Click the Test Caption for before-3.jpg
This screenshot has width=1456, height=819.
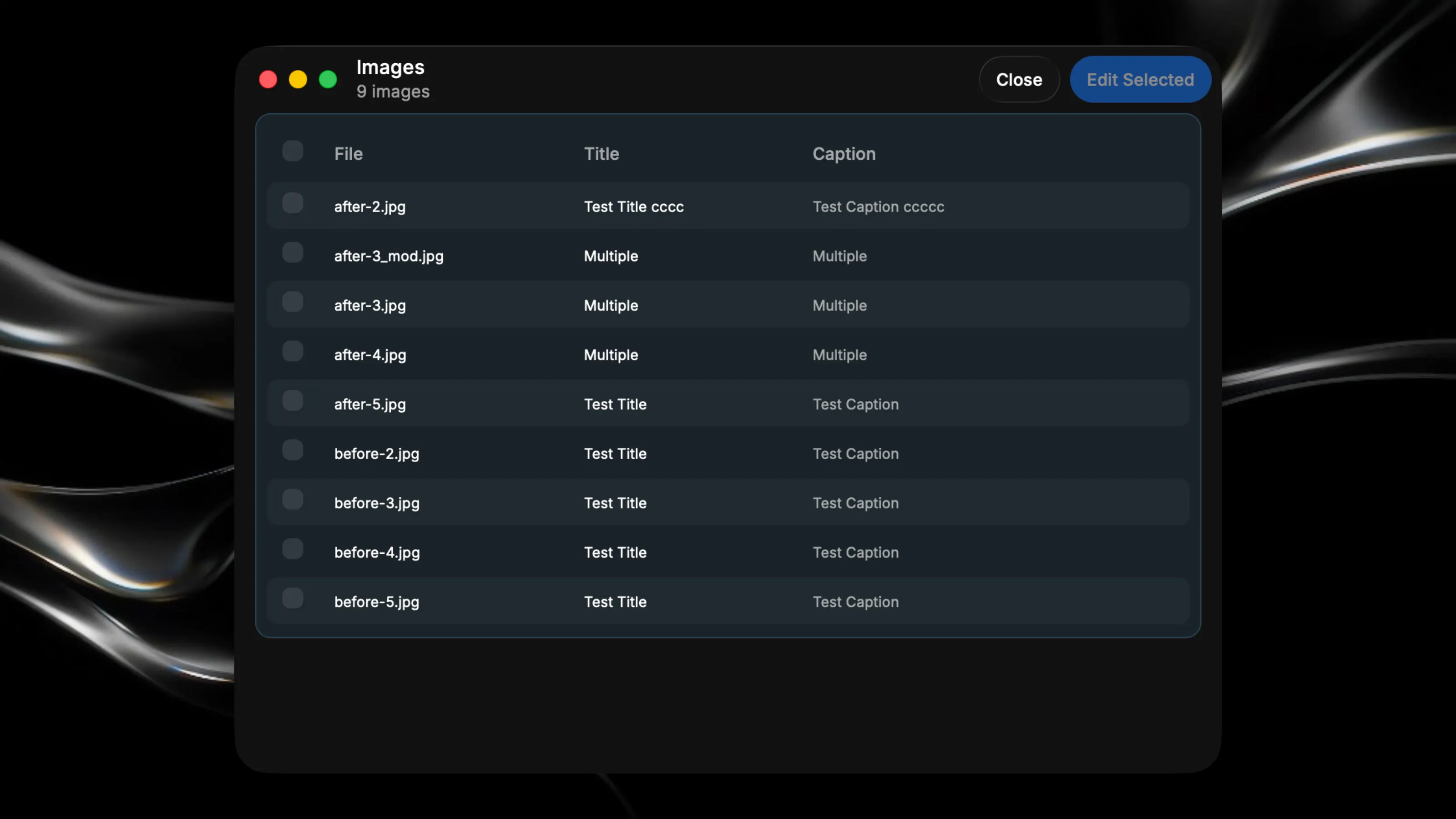[x=856, y=504]
